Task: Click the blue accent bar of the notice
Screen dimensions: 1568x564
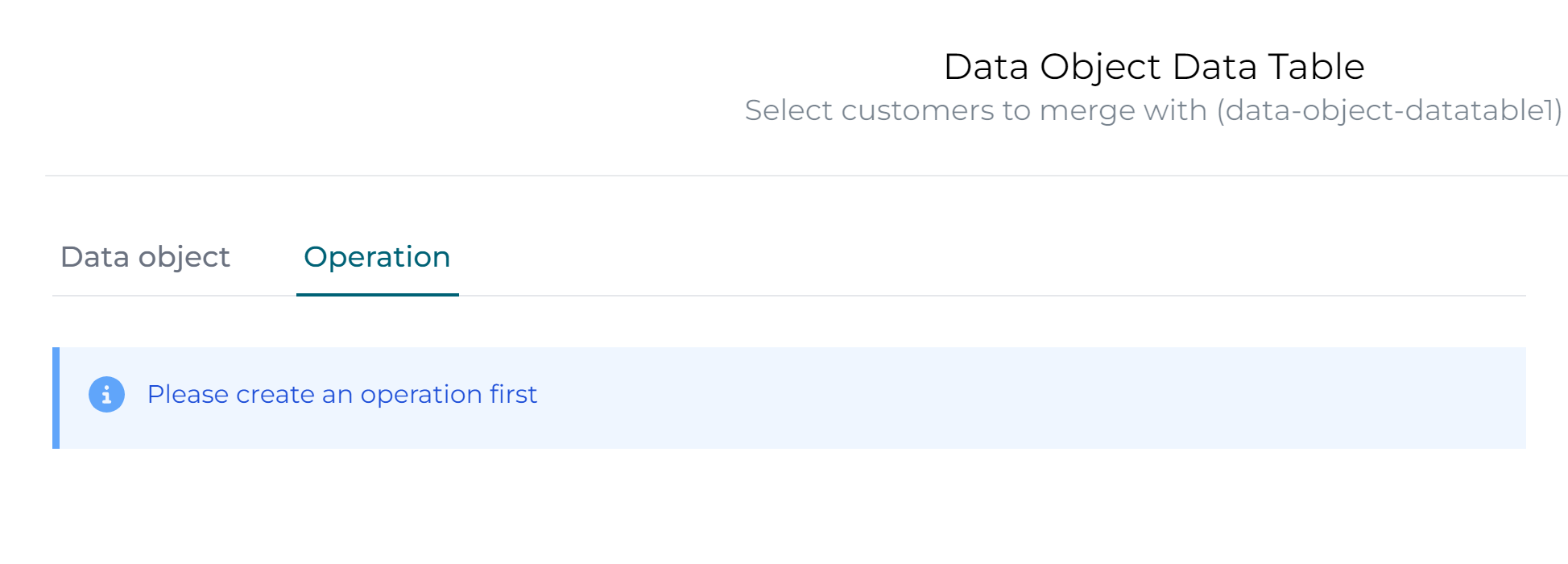Action: click(x=57, y=397)
